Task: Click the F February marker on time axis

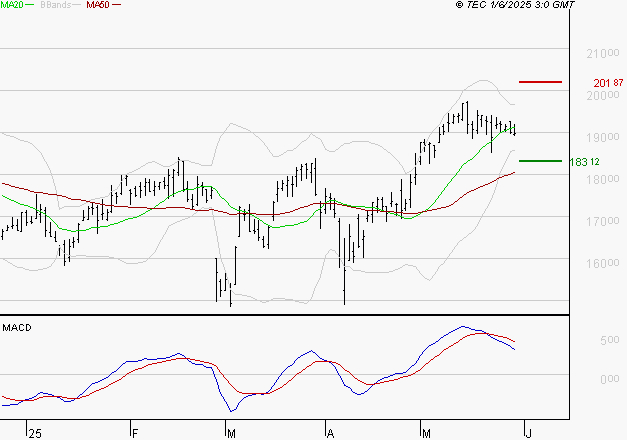Action: tap(135, 434)
